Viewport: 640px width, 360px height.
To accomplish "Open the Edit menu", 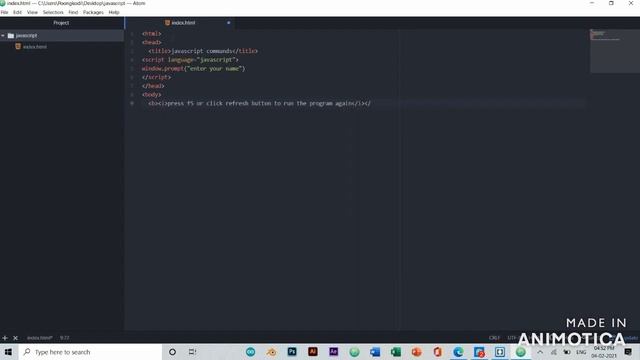I will (17, 12).
